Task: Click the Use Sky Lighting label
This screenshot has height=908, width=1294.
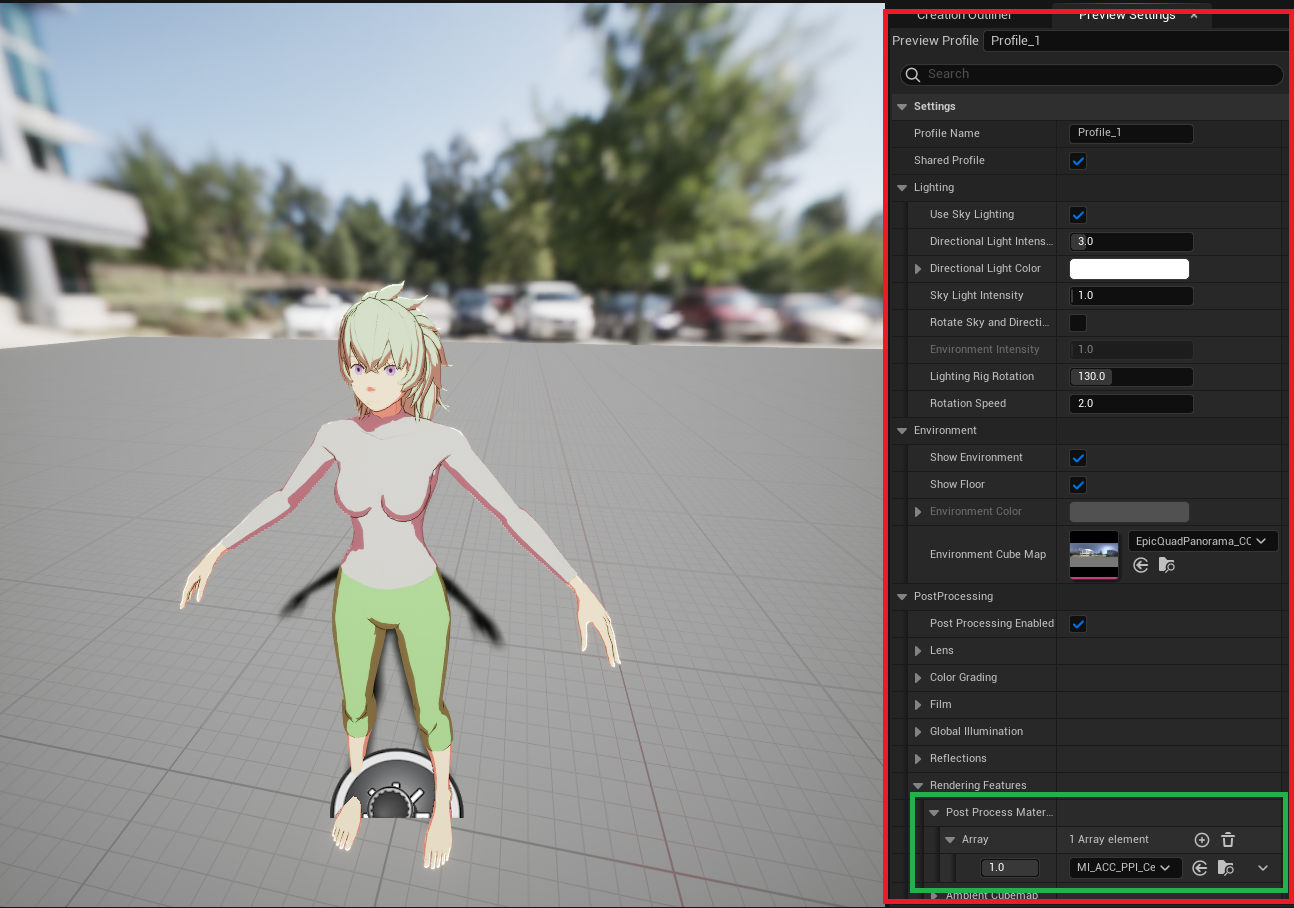Action: [972, 215]
